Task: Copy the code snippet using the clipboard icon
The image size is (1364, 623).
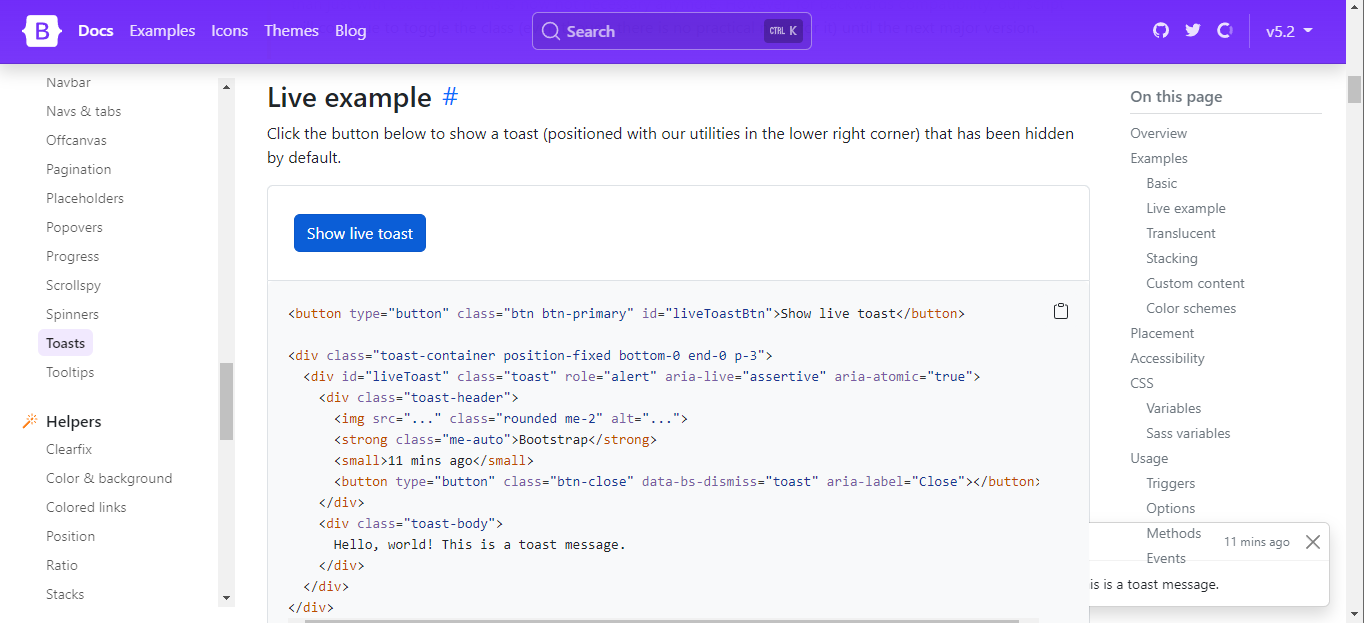Action: point(1061,310)
